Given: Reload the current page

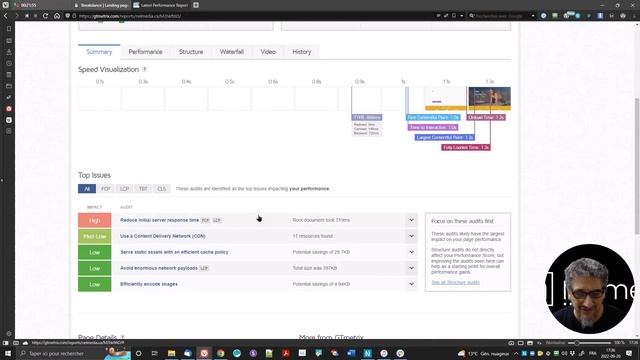Looking at the screenshot, I should point(46,16).
